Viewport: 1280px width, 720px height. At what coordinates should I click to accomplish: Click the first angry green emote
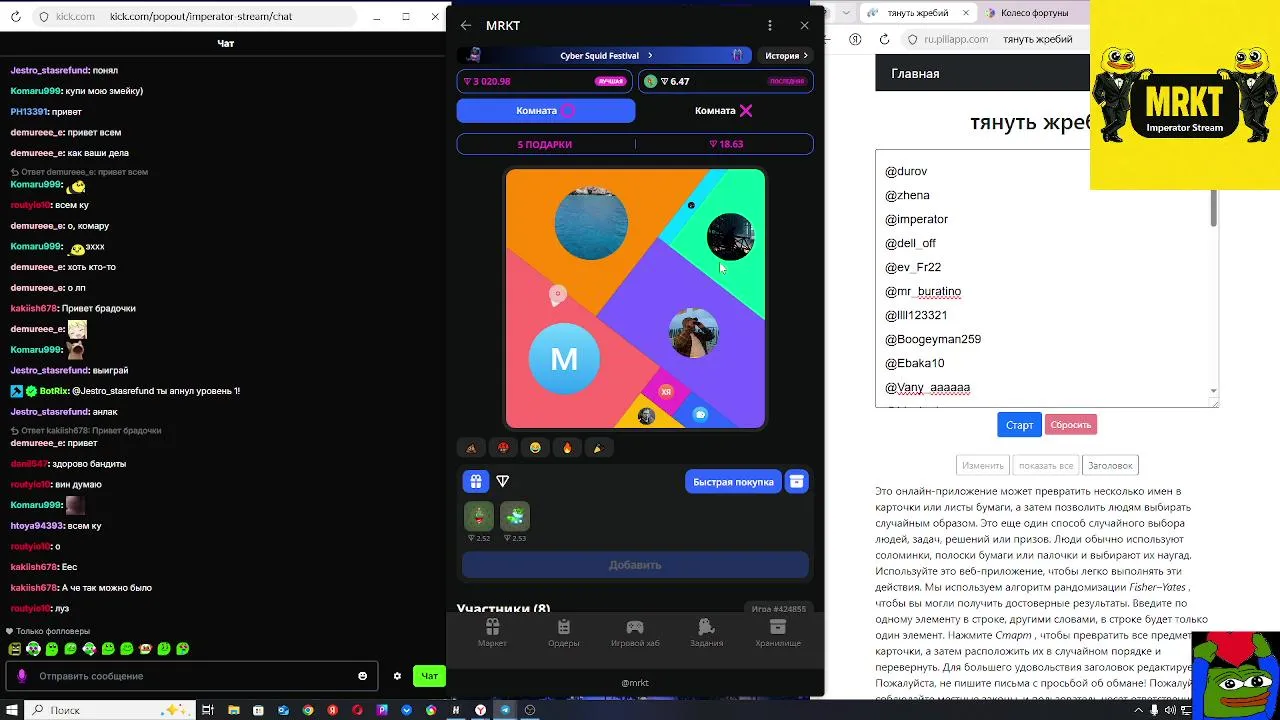[14, 649]
